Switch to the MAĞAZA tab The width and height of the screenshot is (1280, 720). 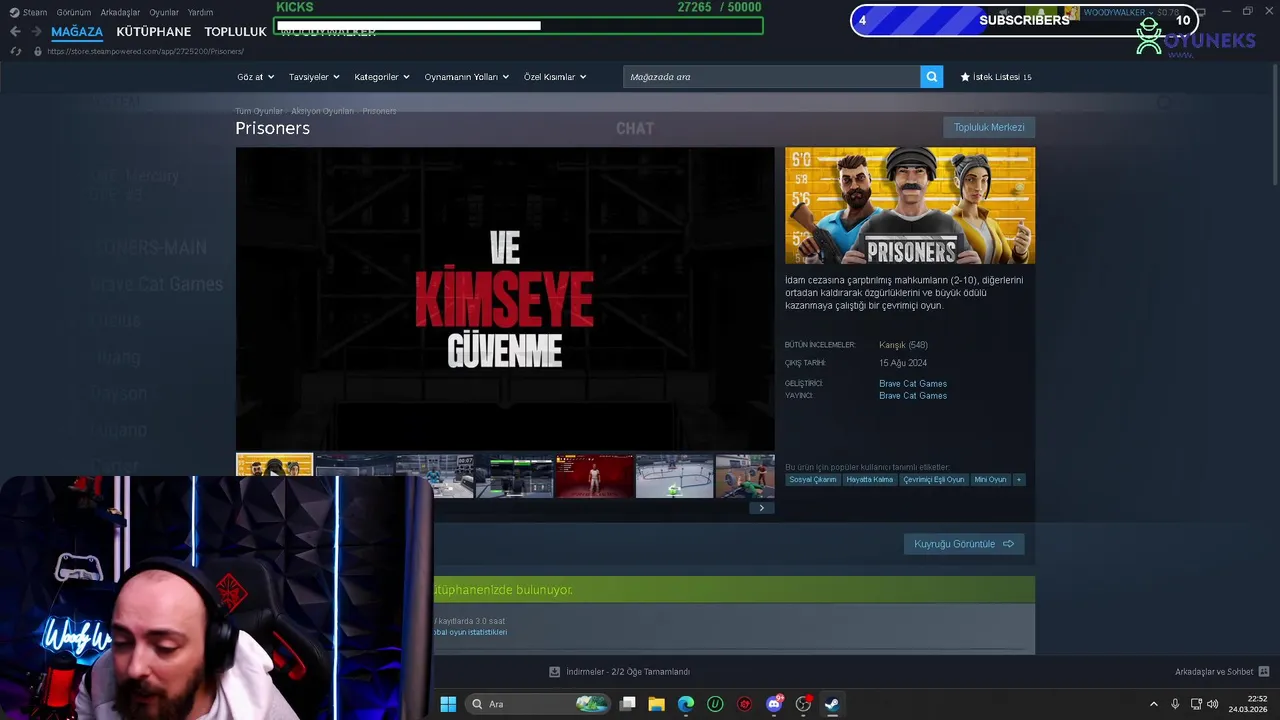click(x=77, y=32)
